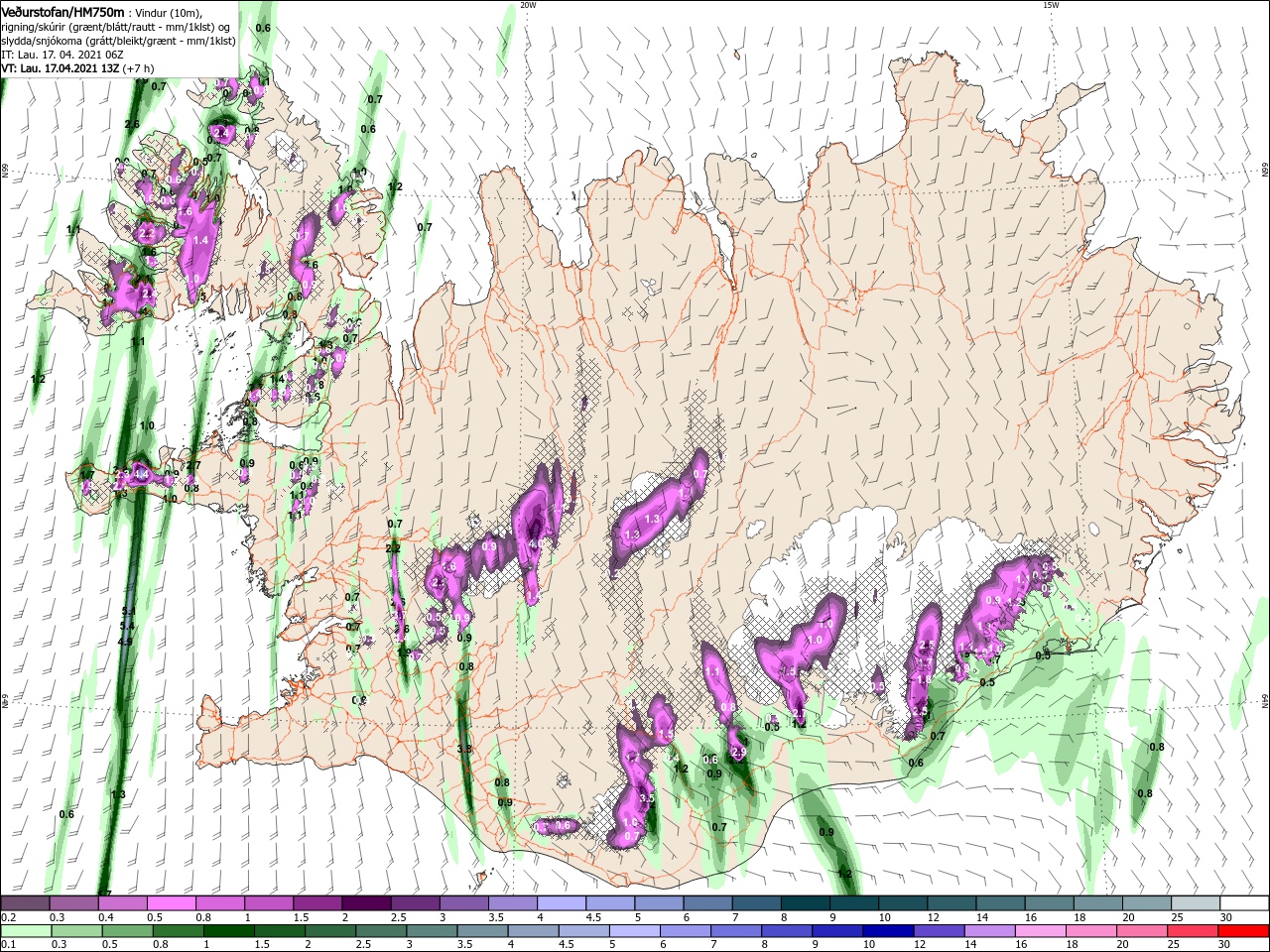The height and width of the screenshot is (952, 1270).
Task: Click the pale green 0.1 rain legend swatch
Action: [25, 931]
